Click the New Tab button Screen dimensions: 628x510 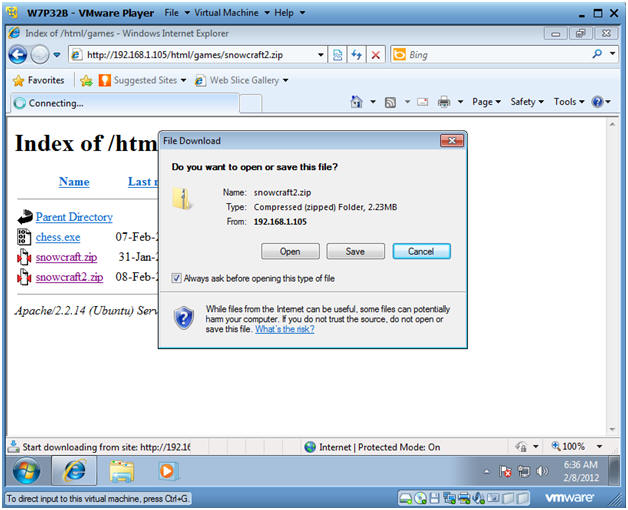251,104
